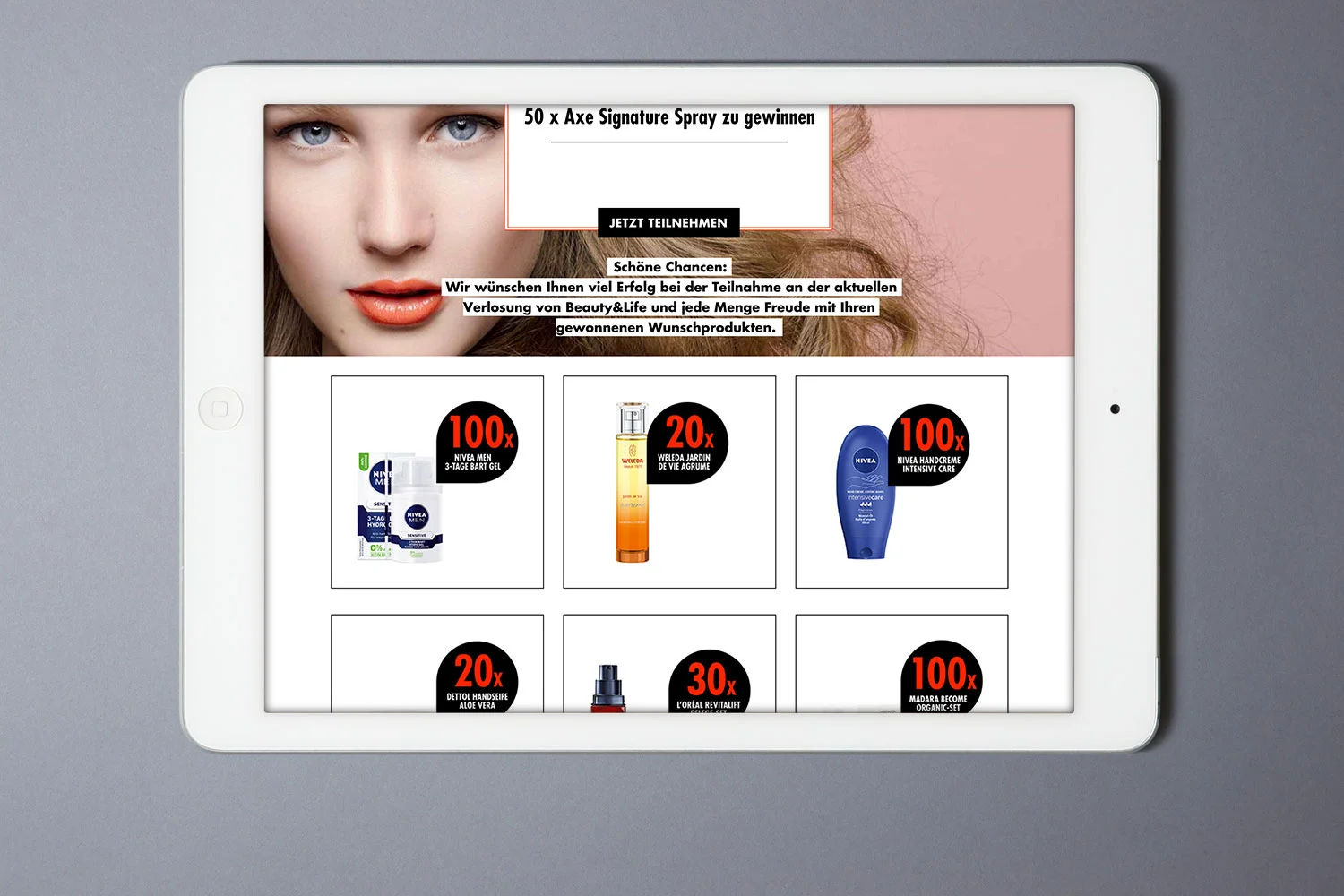Click 'Wir wünschen Ihnen viel Erfolg' text line
This screenshot has width=1344, height=896.
tap(671, 287)
